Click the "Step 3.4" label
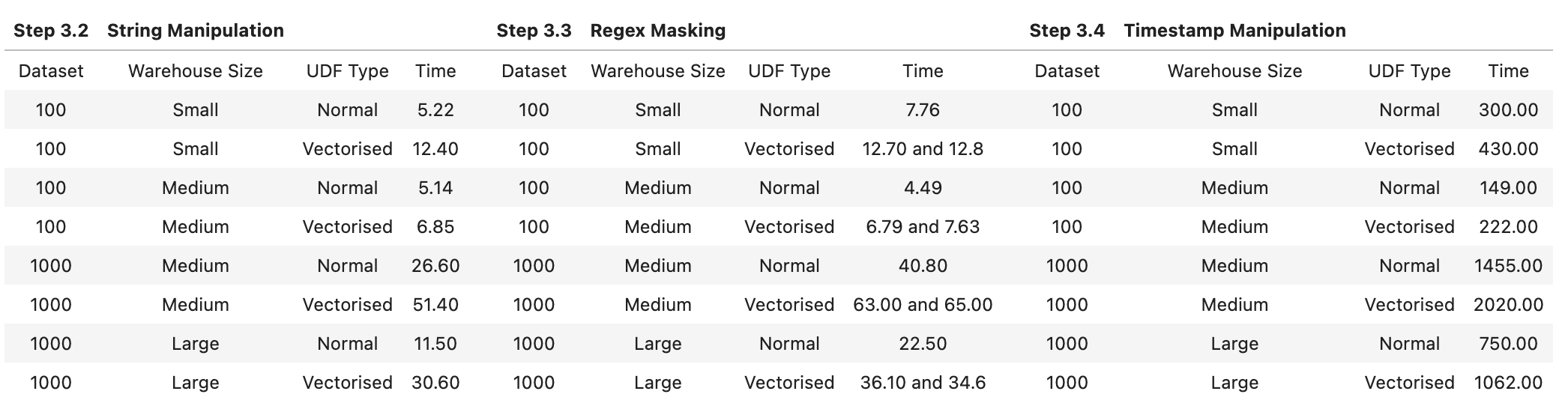 (1067, 31)
